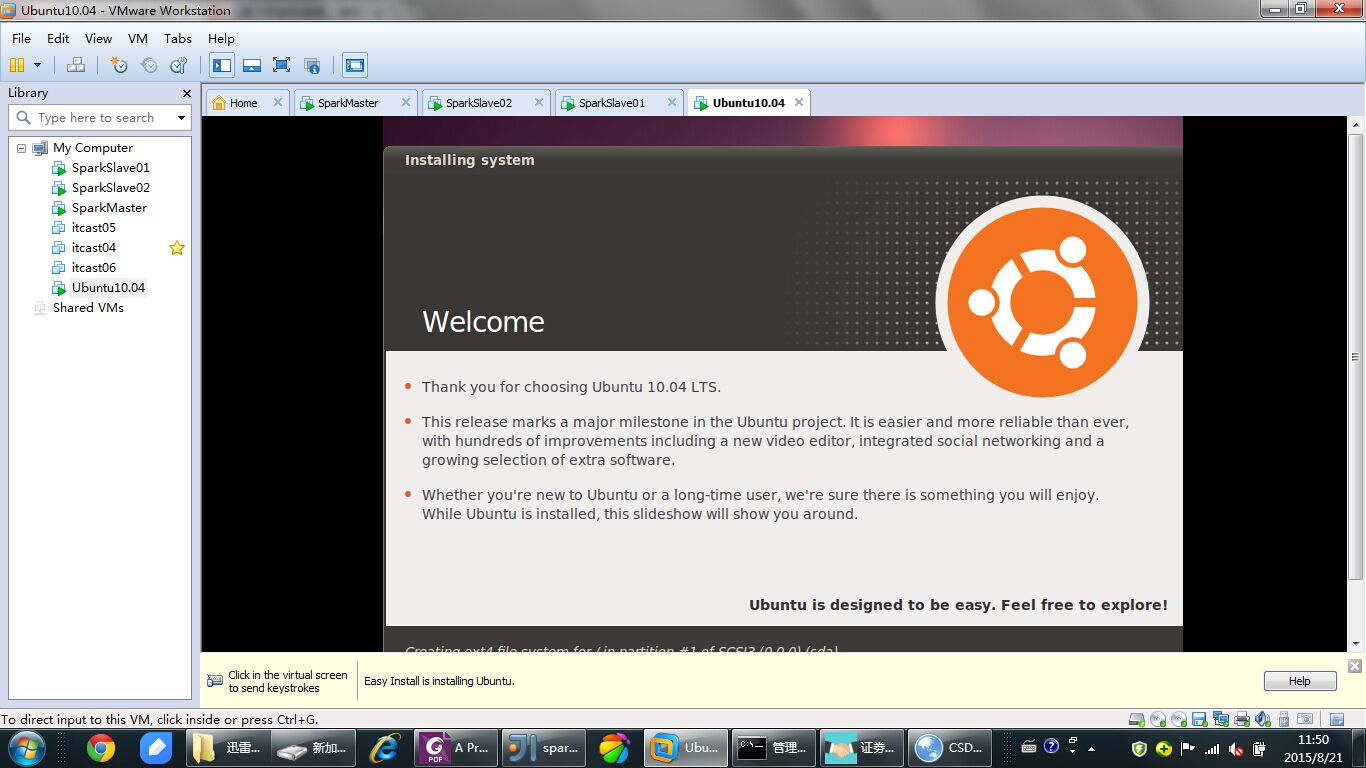Dismiss the Easy Install message bar
This screenshot has height=768, width=1366.
(1355, 666)
